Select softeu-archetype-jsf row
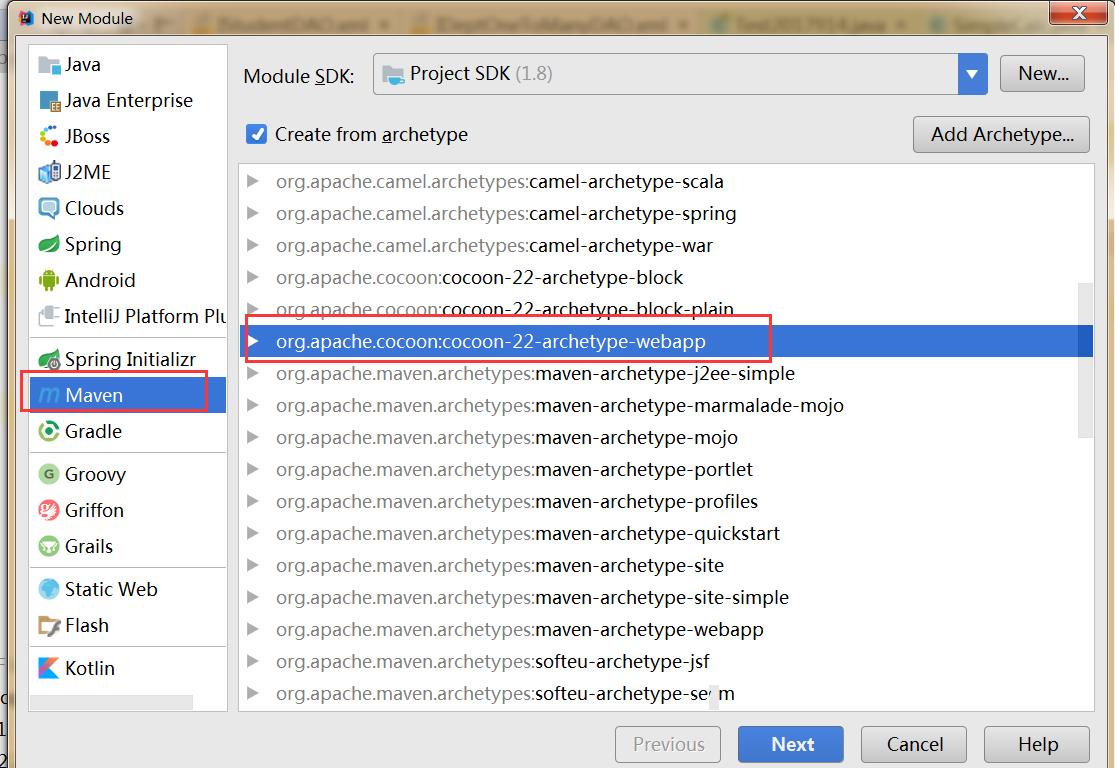This screenshot has width=1115, height=768. [x=666, y=661]
